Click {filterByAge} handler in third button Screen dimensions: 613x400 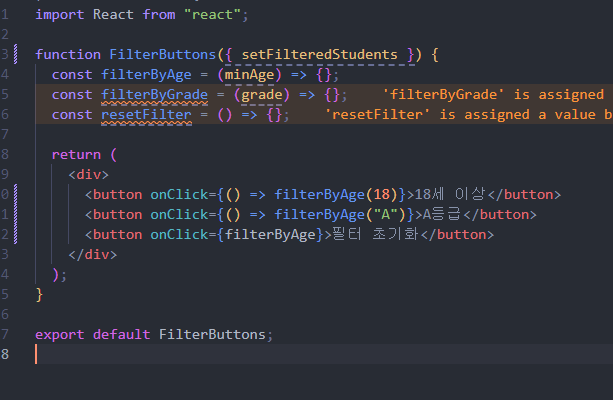click(270, 235)
